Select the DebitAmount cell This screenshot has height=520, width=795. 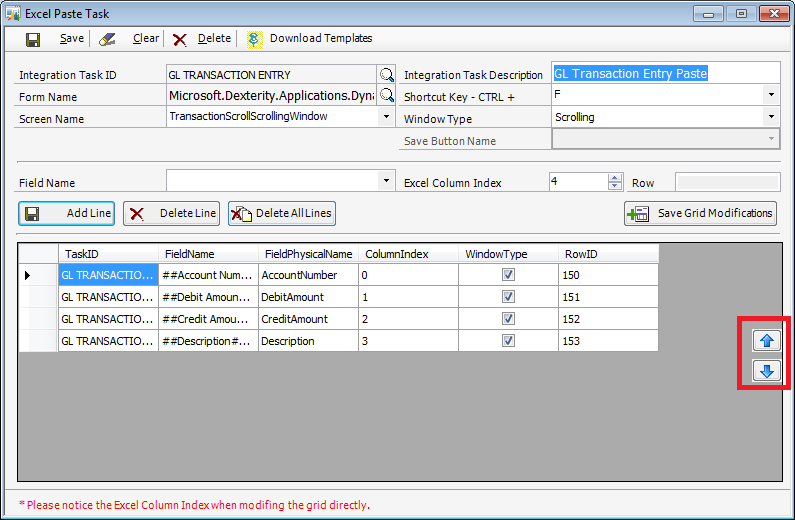308,297
